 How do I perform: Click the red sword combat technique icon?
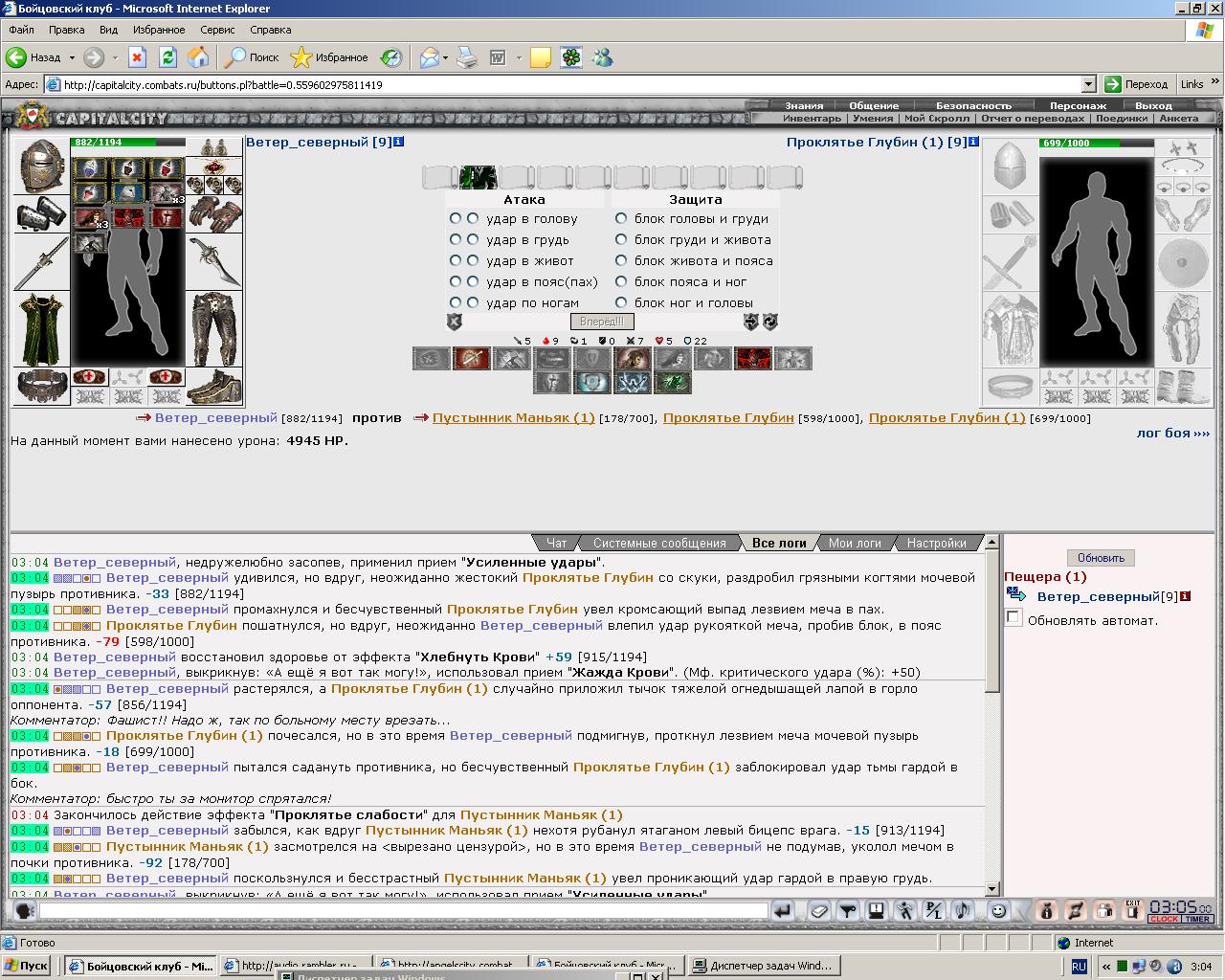point(471,359)
